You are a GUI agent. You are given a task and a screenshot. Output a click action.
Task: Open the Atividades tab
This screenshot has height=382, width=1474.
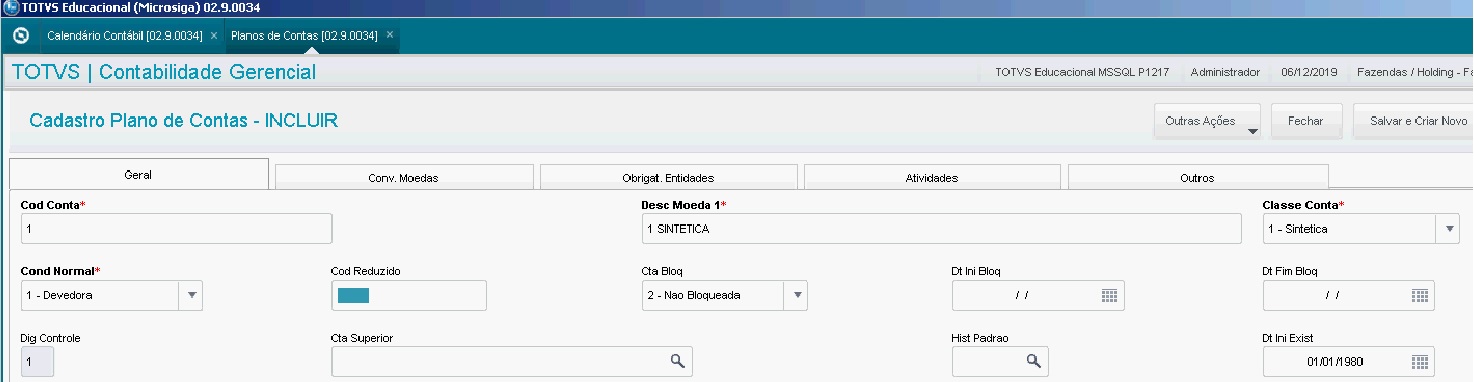[932, 178]
